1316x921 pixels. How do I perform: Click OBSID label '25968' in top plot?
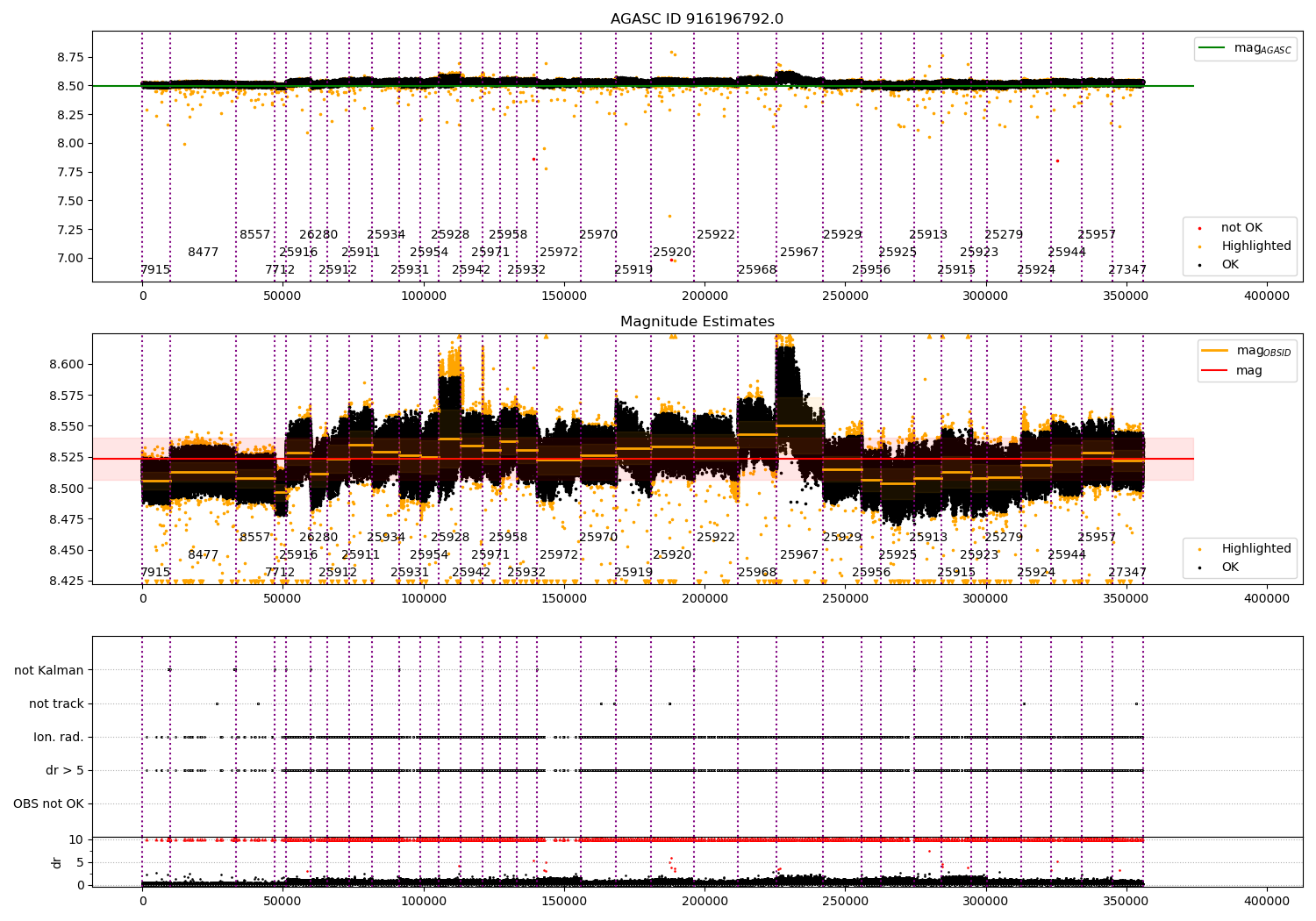pos(757,269)
